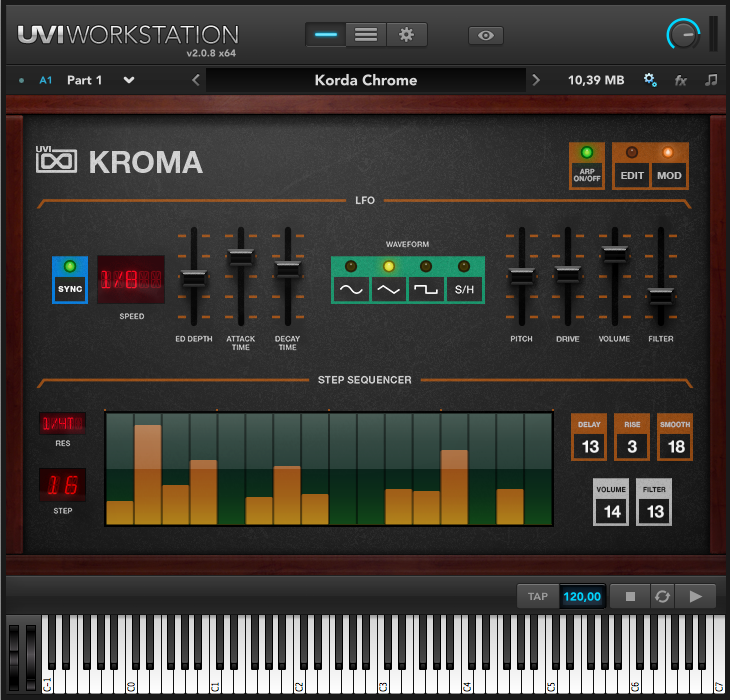Start playback with the play button
Image resolution: width=730 pixels, height=700 pixels.
[x=696, y=596]
